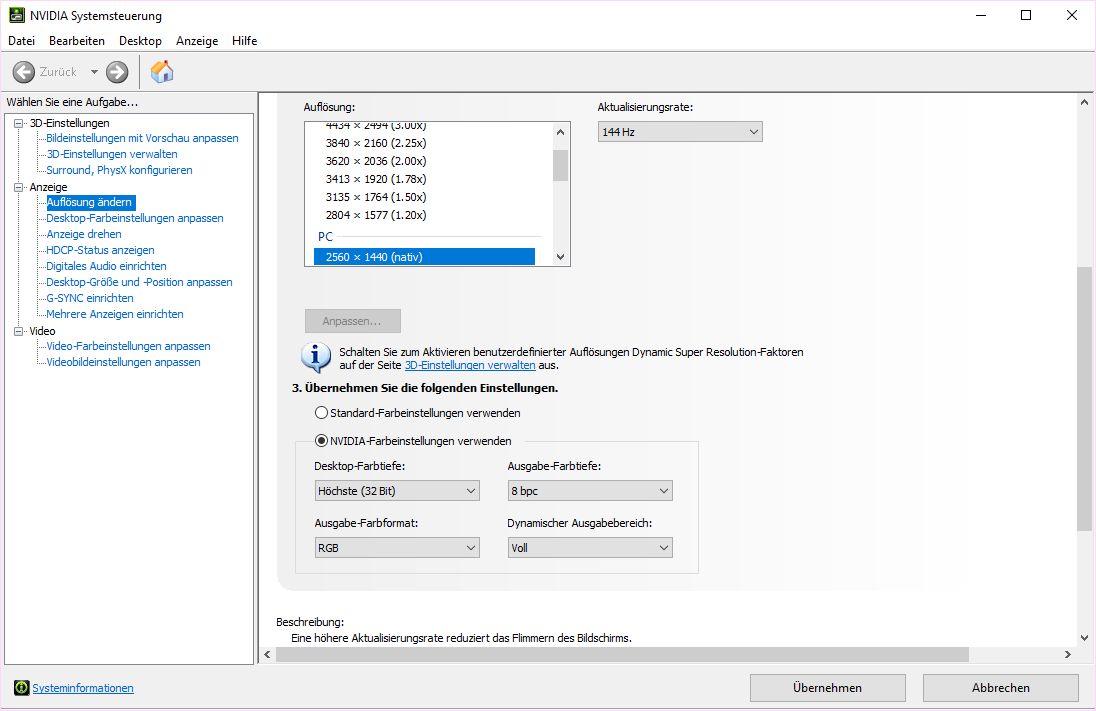The image size is (1096, 711).
Task: Click the blue info bubble icon
Action: click(x=315, y=357)
